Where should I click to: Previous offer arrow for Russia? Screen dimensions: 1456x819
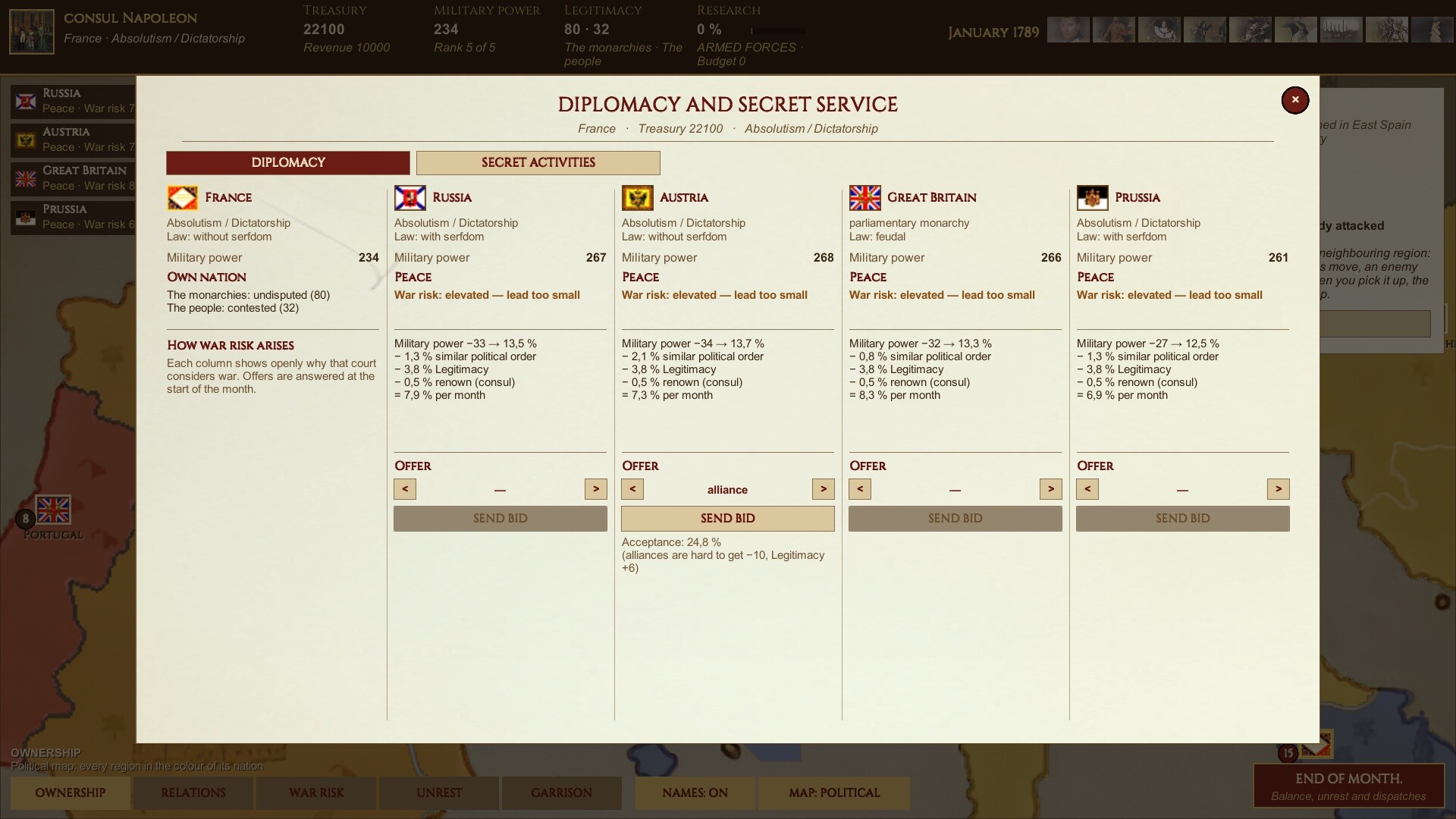click(405, 489)
